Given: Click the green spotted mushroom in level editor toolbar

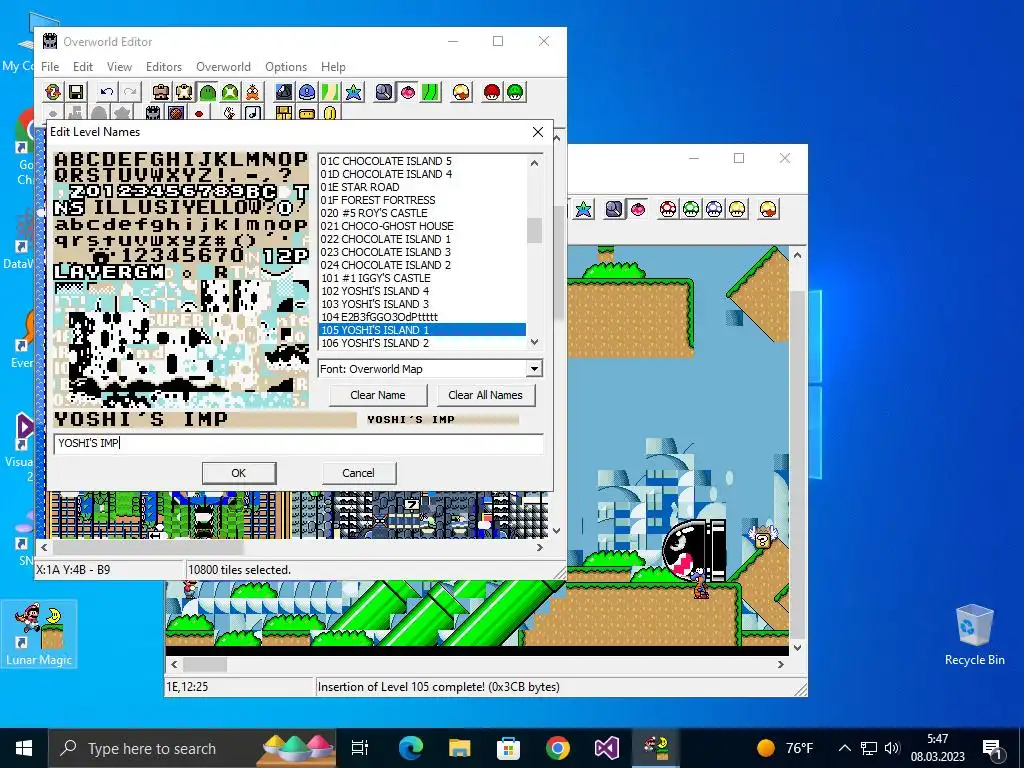Looking at the screenshot, I should point(691,209).
